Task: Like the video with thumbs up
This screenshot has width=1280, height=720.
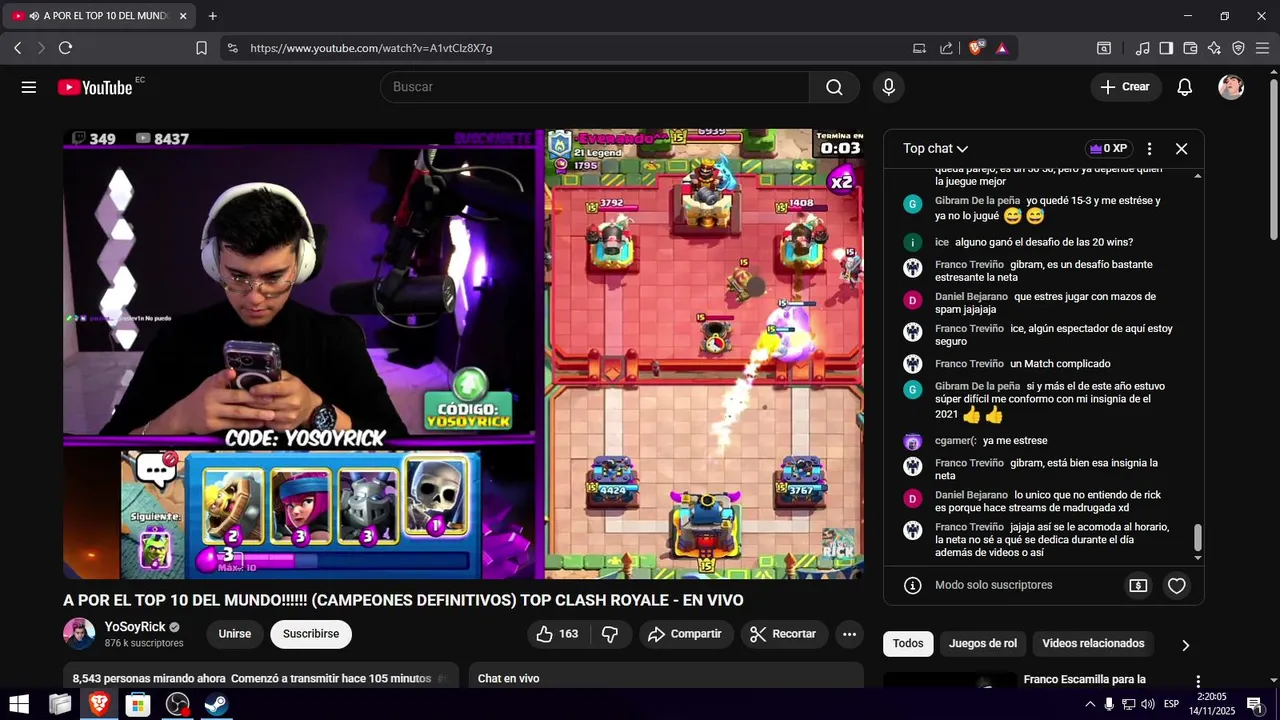Action: point(557,634)
